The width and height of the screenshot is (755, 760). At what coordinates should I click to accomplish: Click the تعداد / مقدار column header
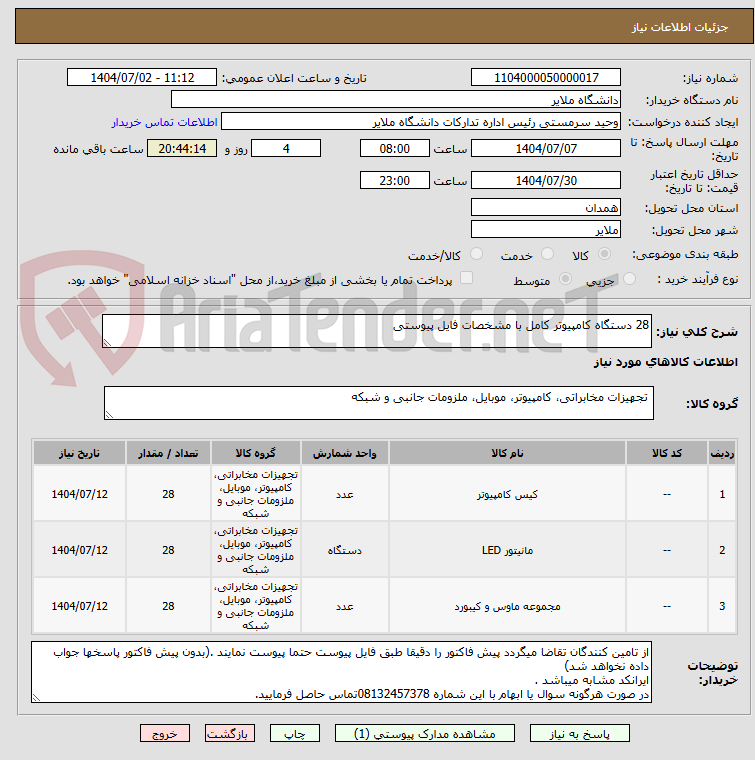pyautogui.click(x=168, y=453)
